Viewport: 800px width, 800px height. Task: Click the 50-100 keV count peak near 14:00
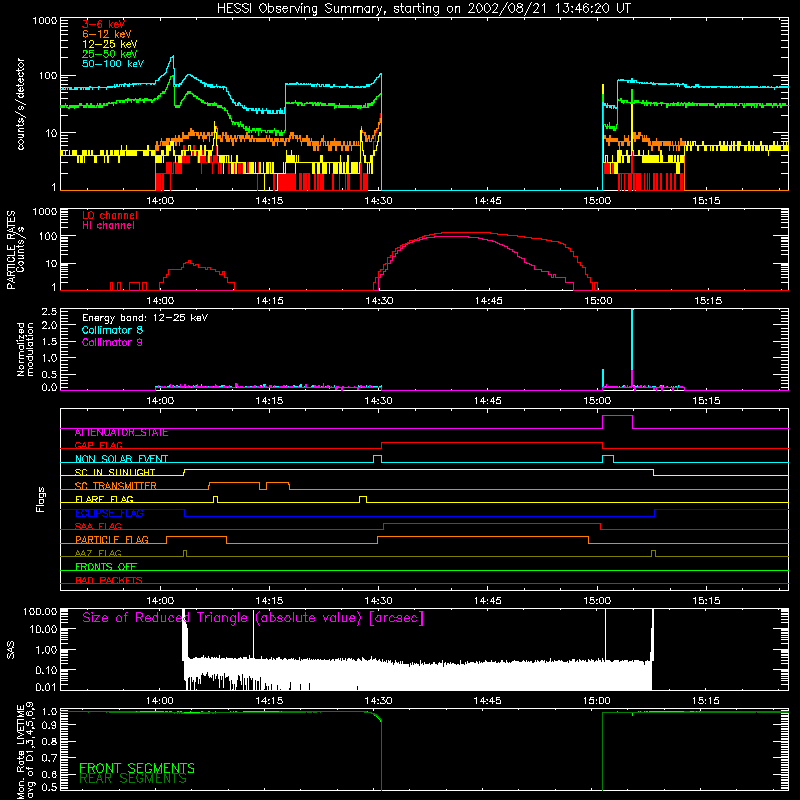pos(172,57)
